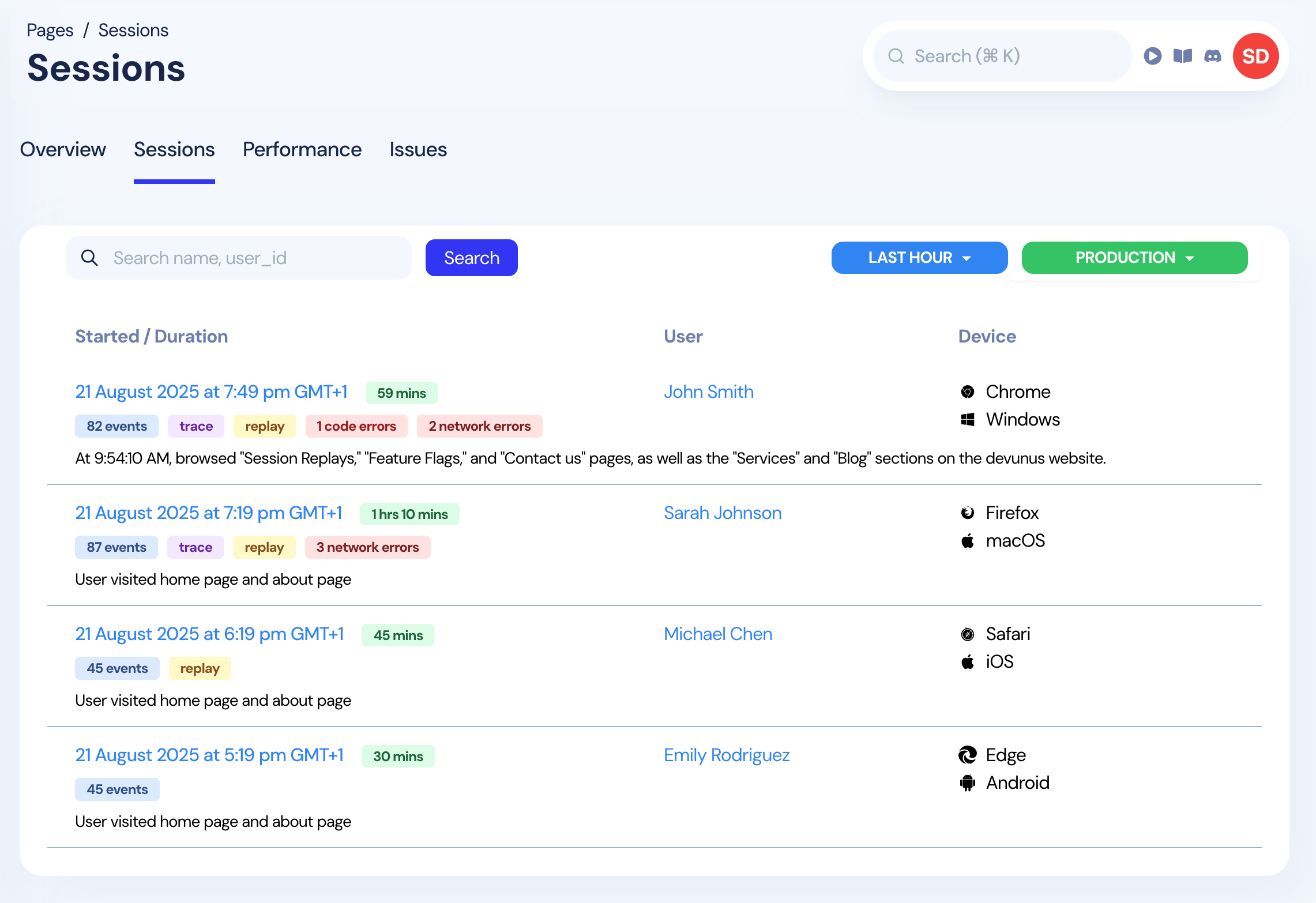Click the Windows OS icon
The width and height of the screenshot is (1316, 903).
click(x=967, y=420)
